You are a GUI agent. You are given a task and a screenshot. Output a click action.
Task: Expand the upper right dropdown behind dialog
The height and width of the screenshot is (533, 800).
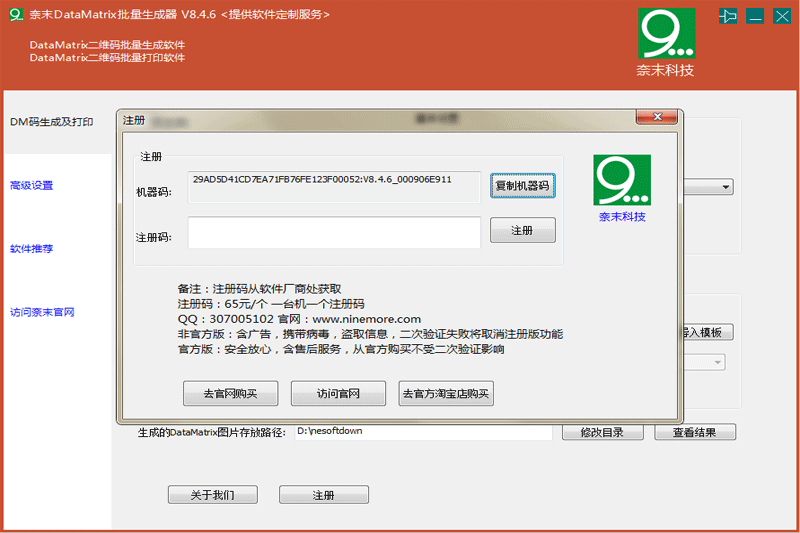[x=725, y=187]
